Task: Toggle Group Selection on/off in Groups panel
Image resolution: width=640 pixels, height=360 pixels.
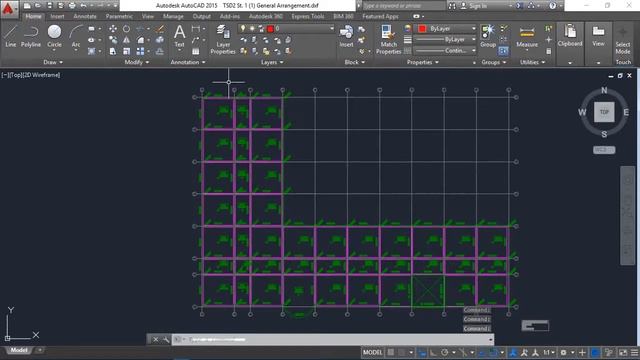Action: pyautogui.click(x=503, y=51)
